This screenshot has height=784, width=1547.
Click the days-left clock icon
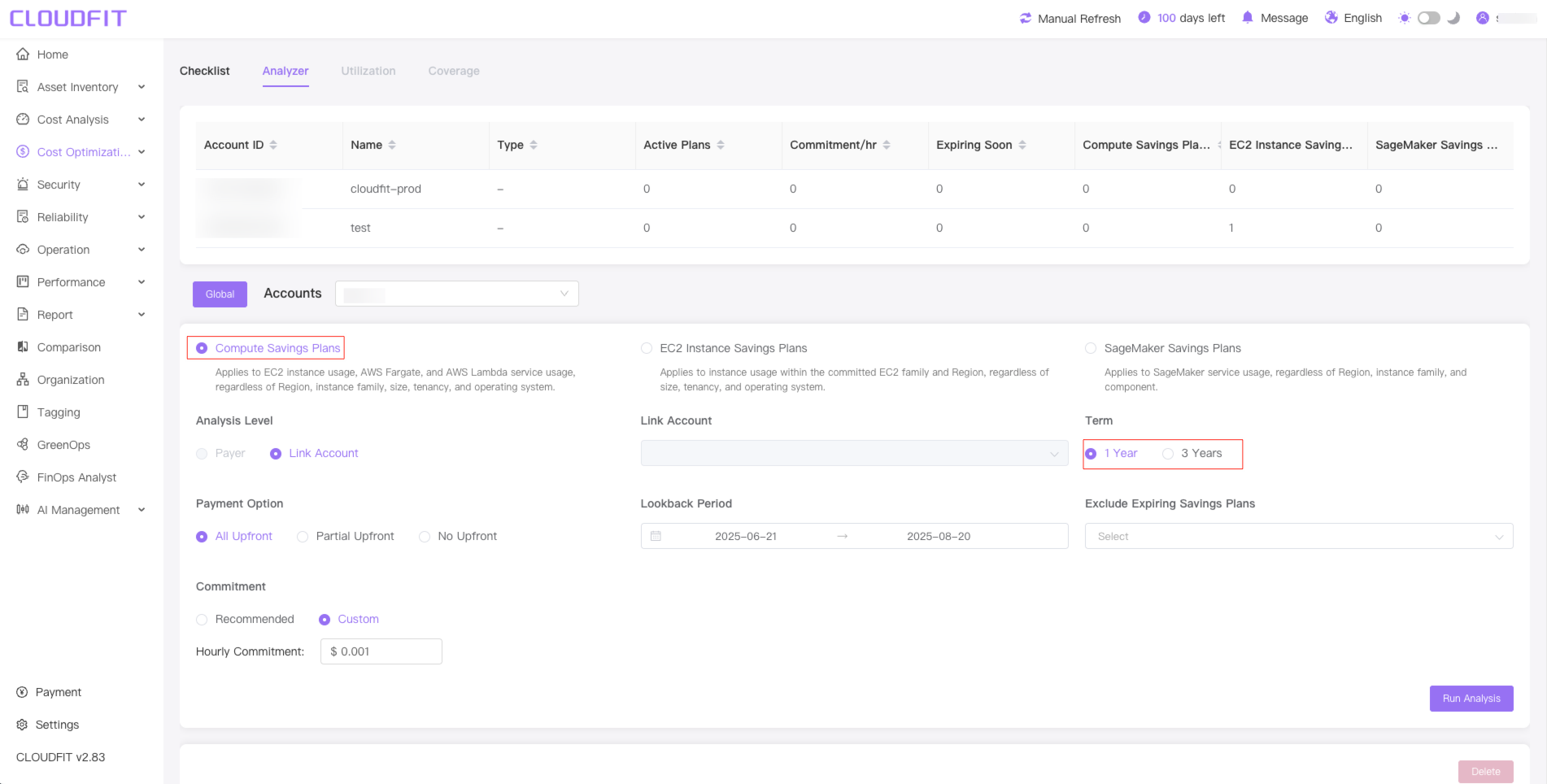coord(1144,18)
